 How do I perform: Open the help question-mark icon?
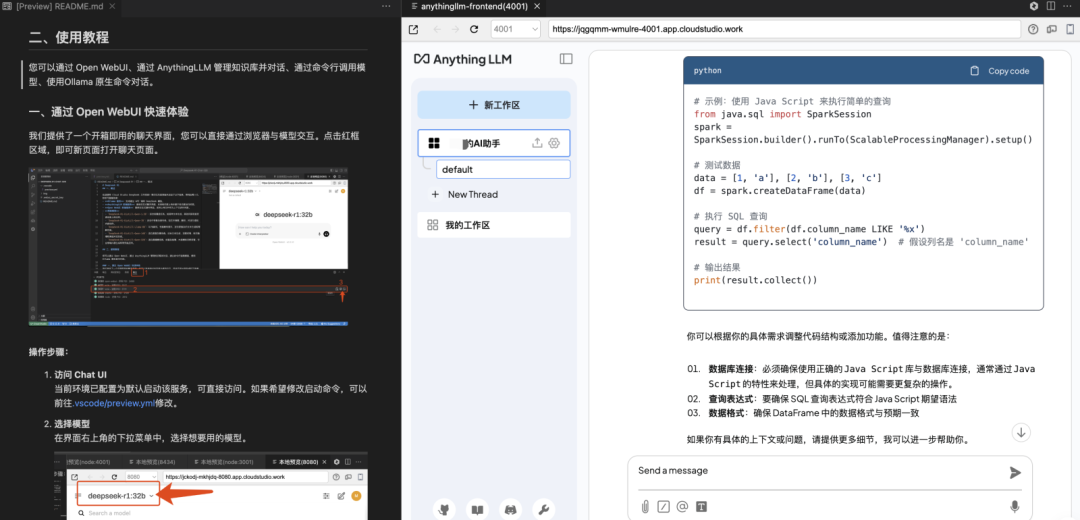coord(1032,30)
